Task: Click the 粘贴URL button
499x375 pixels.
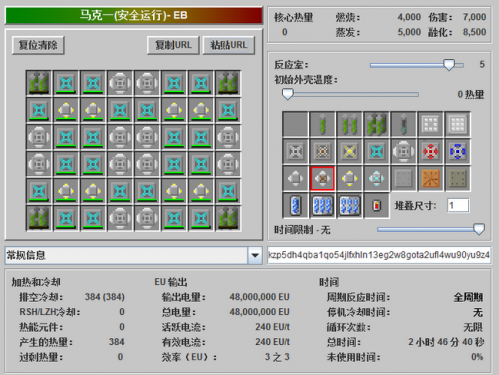Action: pos(229,45)
